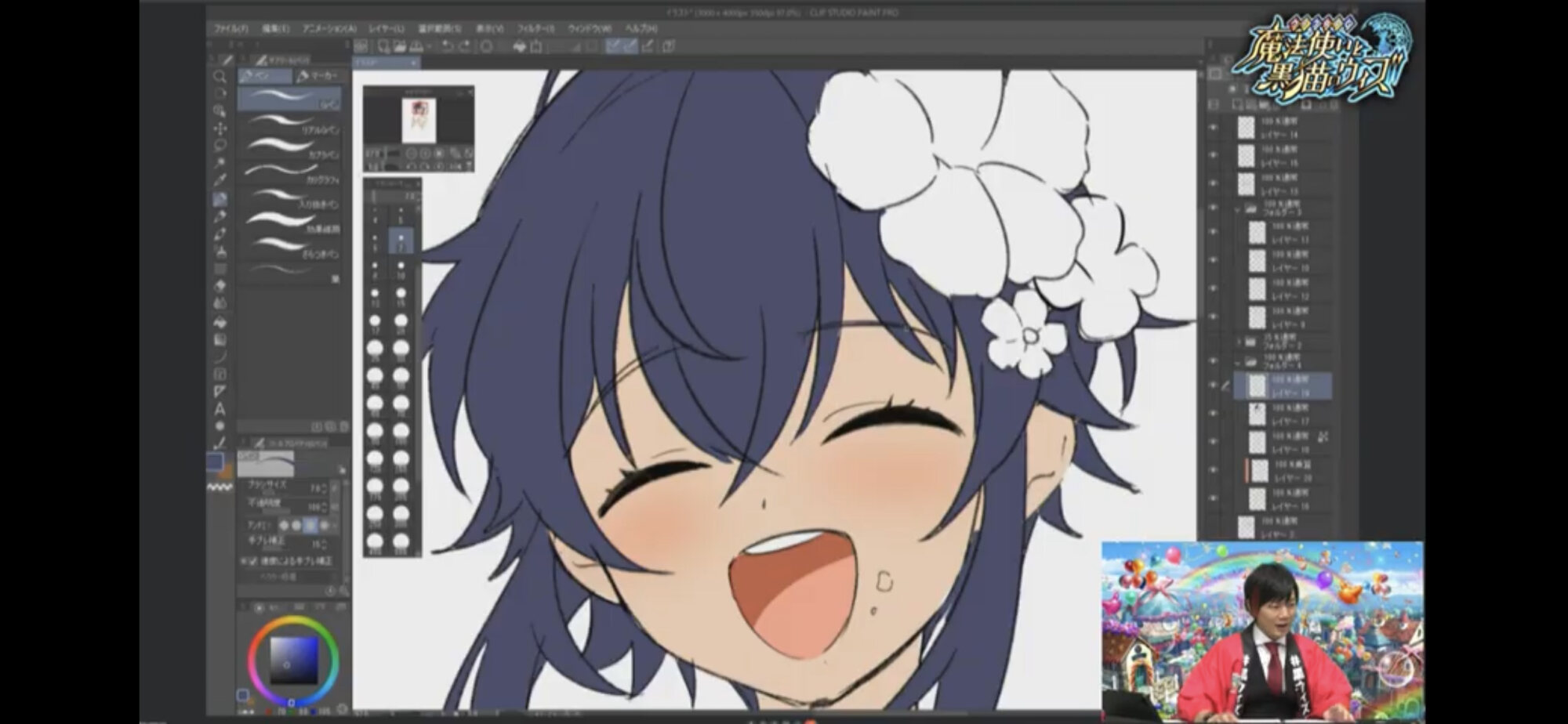Click the 手ブレ補正 value stepper
1568x724 pixels.
(325, 544)
